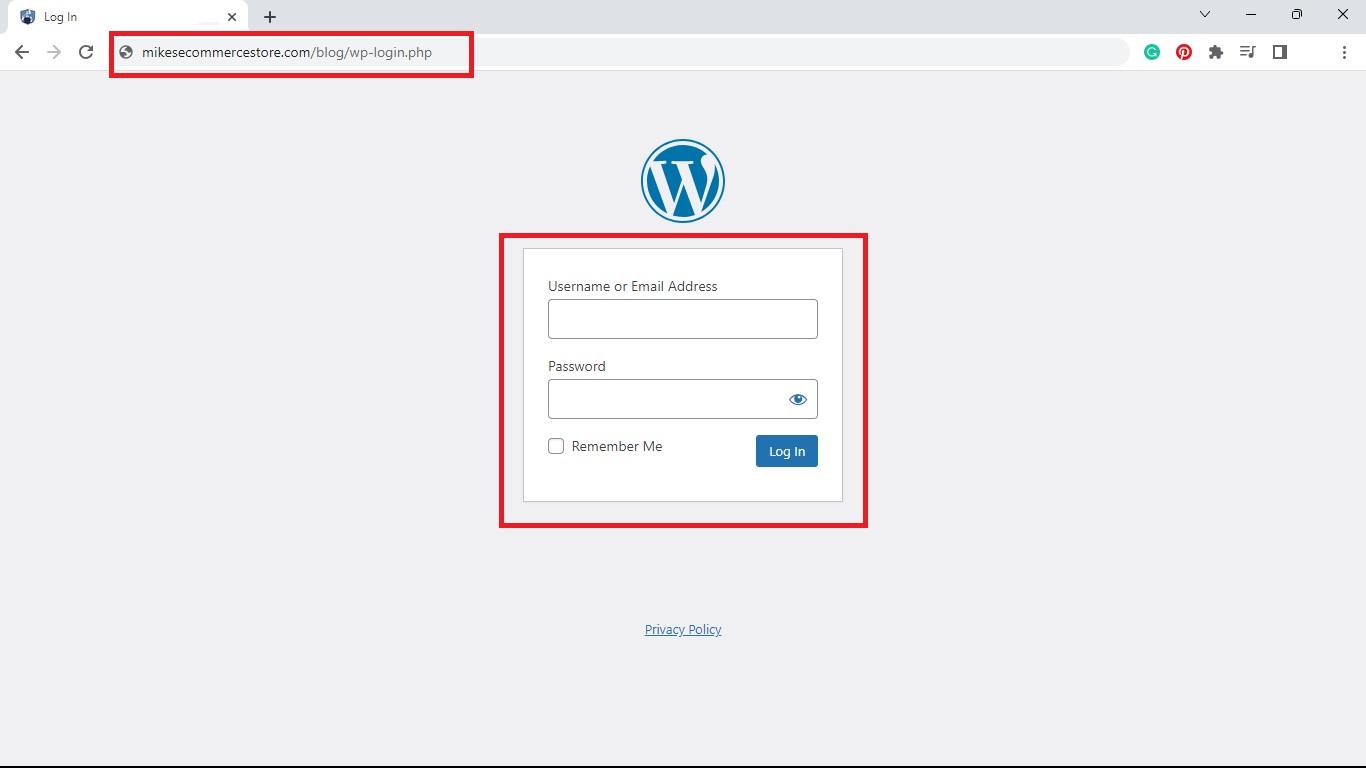Restore down the browser window

(x=1297, y=14)
